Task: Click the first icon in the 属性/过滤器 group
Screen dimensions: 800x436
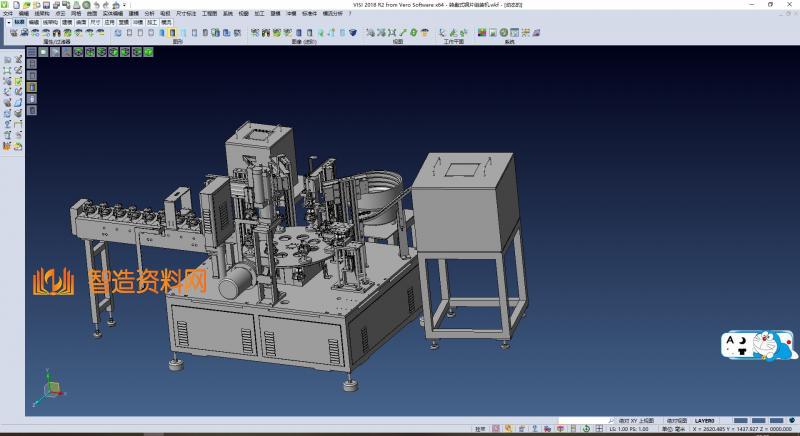Action: click(x=14, y=33)
